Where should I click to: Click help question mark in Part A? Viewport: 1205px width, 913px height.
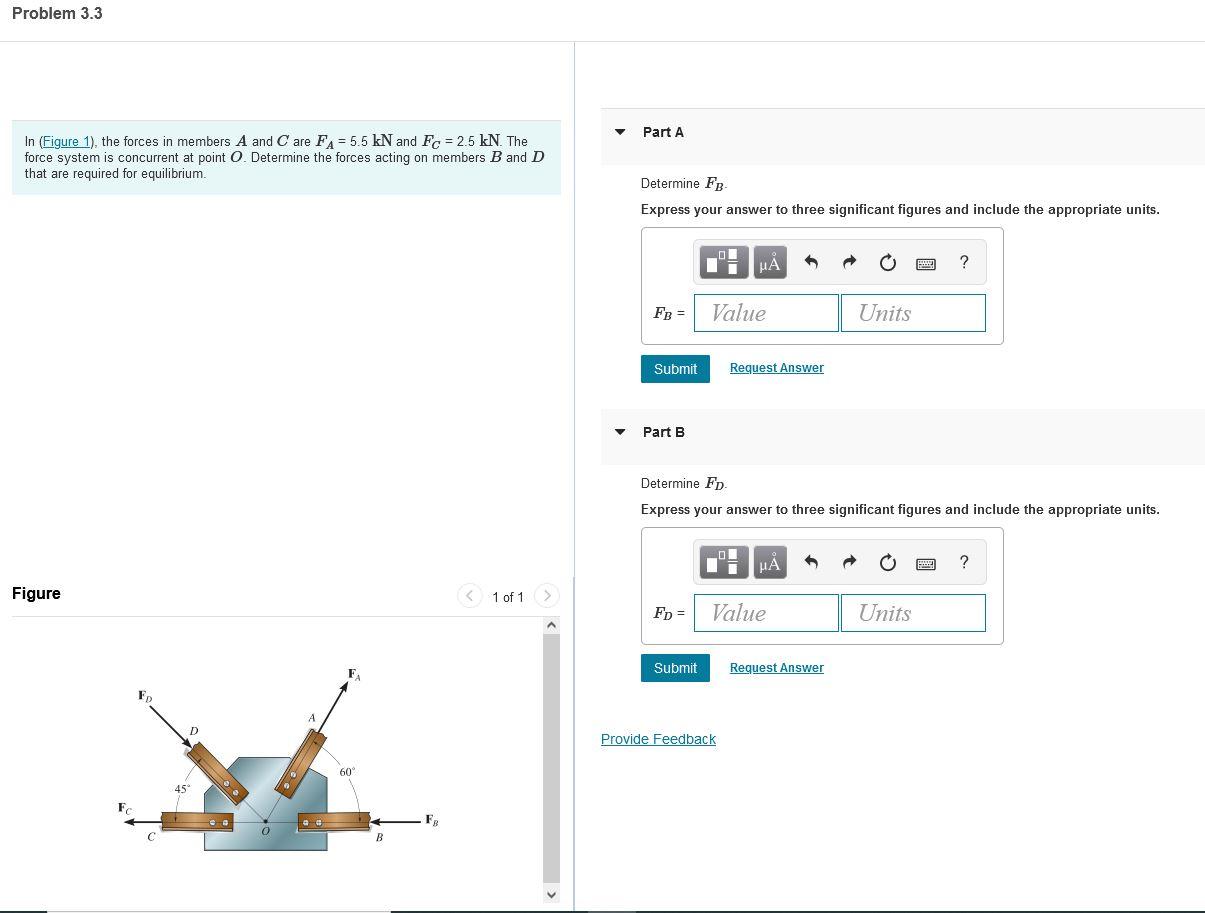[964, 262]
